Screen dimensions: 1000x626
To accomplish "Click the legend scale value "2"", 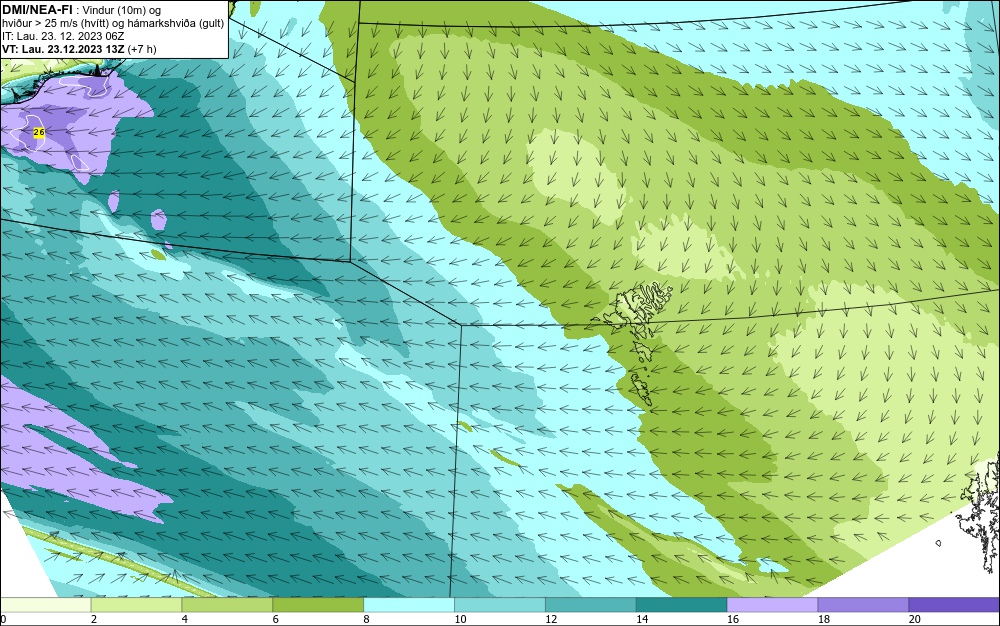I will (x=94, y=619).
